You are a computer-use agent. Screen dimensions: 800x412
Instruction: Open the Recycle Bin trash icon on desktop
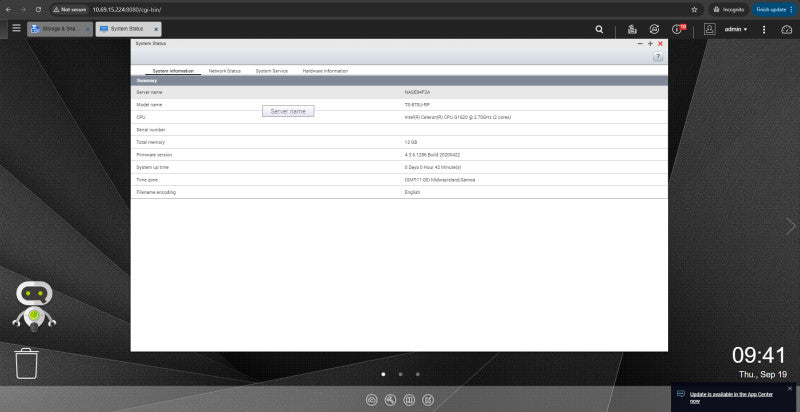point(27,363)
